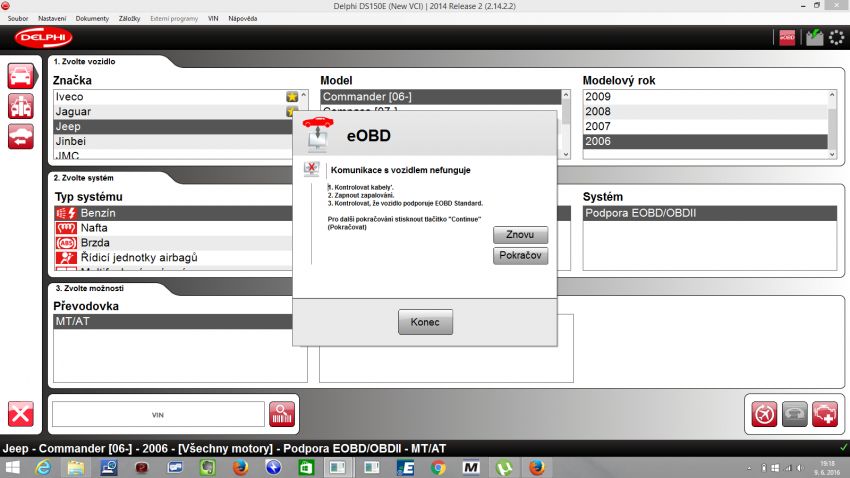The height and width of the screenshot is (478, 850).
Task: Click the green checkmark in status bar
Action: point(843,448)
